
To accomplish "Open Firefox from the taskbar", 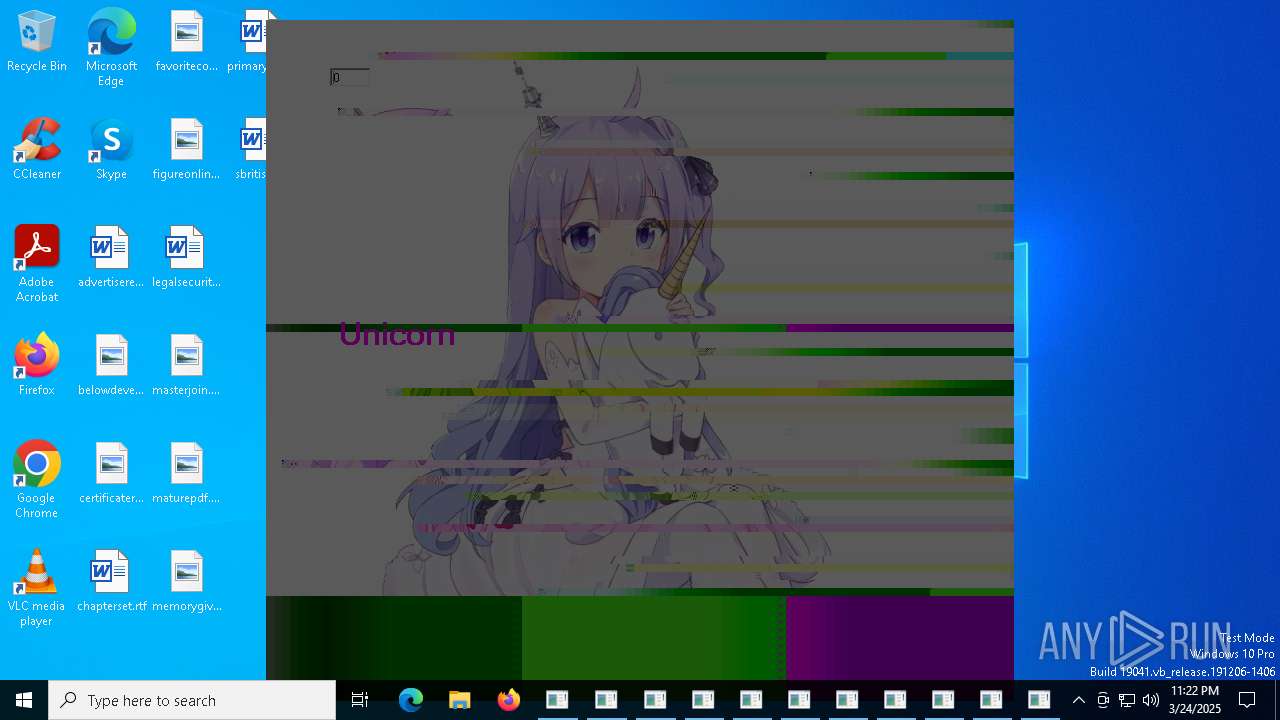I will tap(508, 700).
